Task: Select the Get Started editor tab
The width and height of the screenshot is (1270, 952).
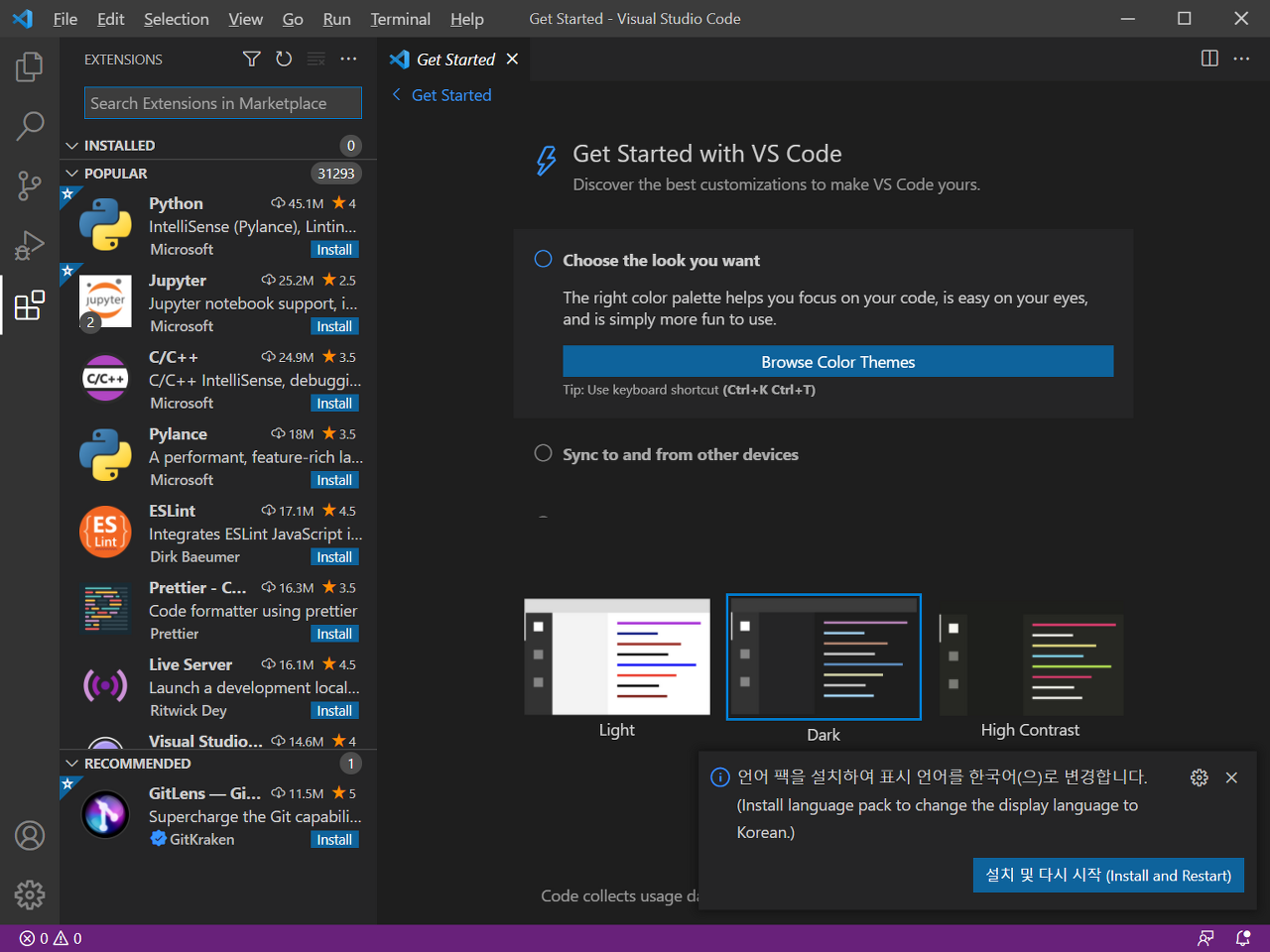Action: tap(455, 59)
